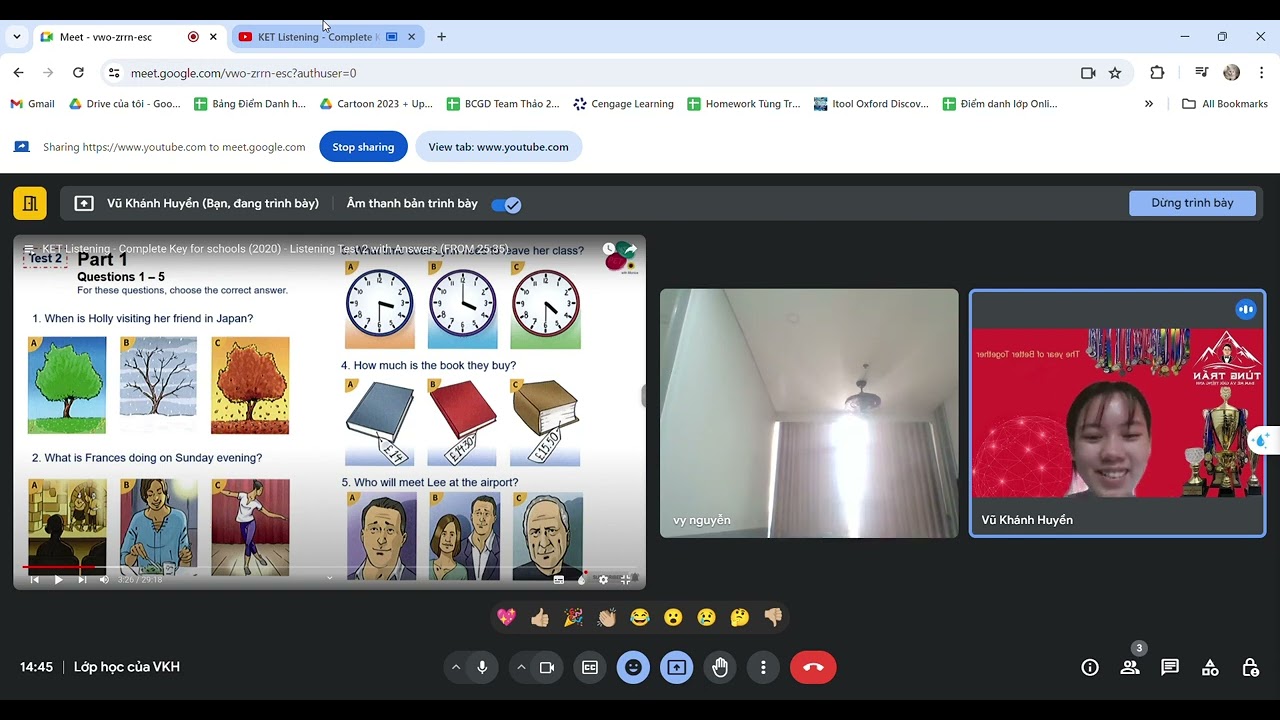Open the YouTube playlist menu icon
This screenshot has width=1280, height=720.
29,249
